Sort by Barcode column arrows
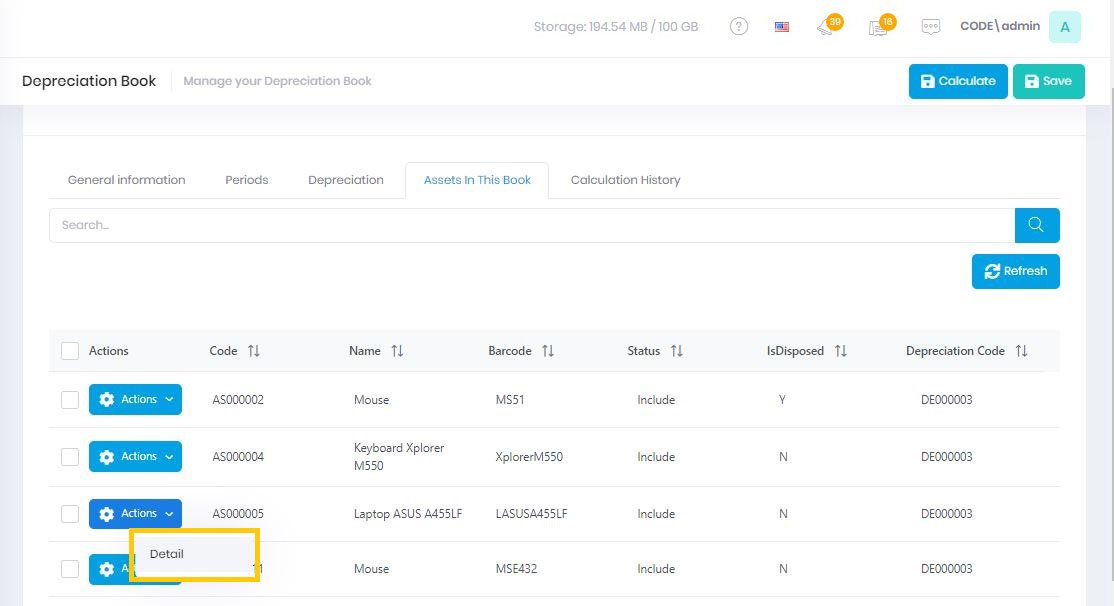 (548, 351)
